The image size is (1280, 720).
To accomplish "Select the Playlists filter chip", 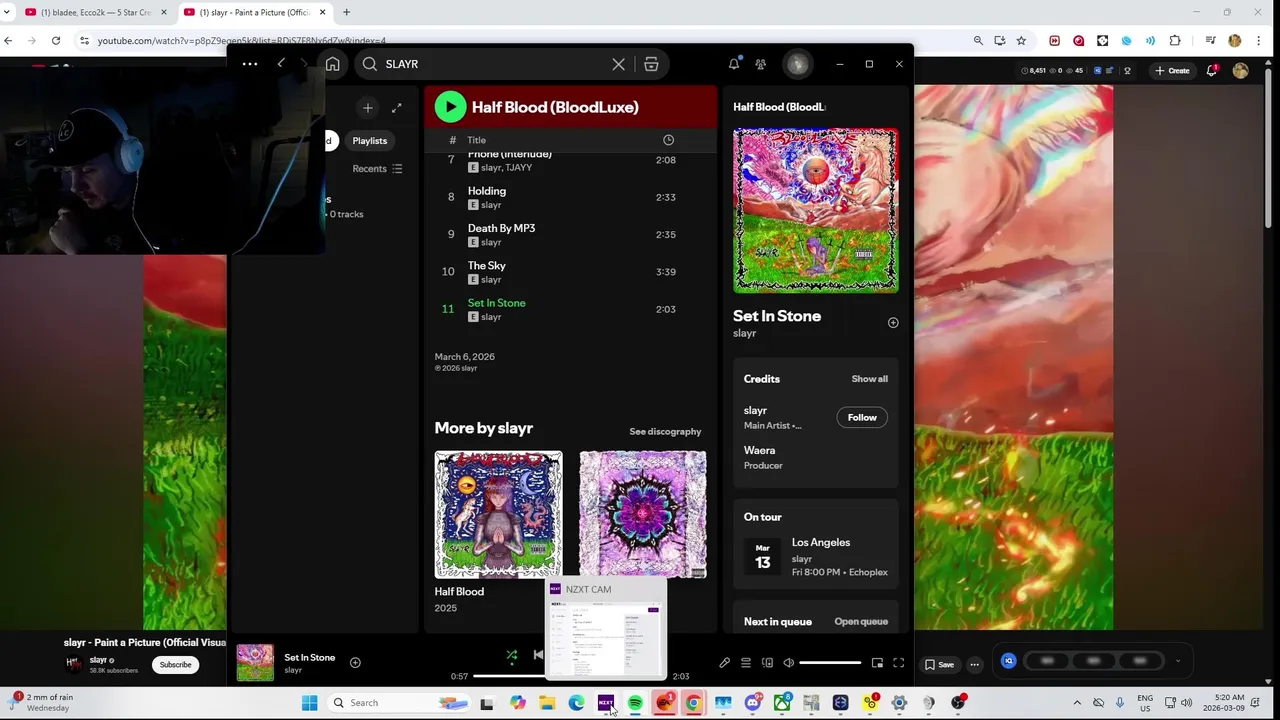I will point(369,141).
